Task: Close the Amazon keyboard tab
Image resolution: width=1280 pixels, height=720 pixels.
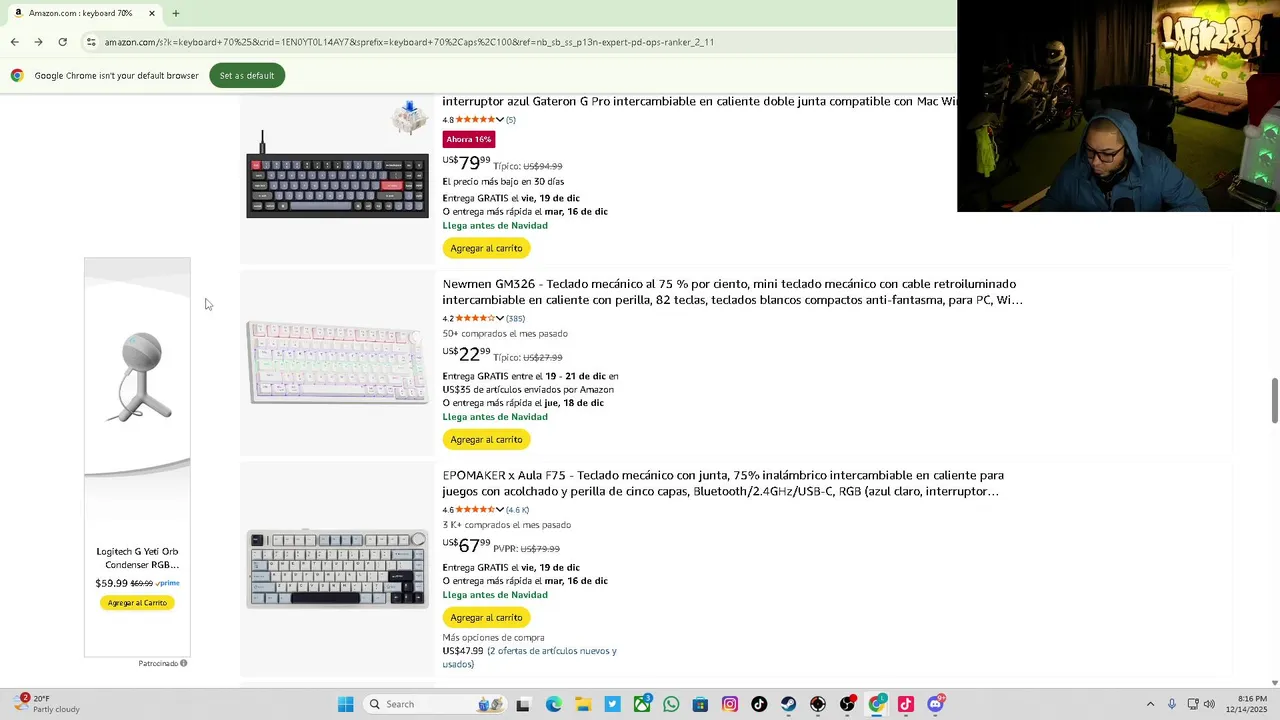Action: pyautogui.click(x=152, y=13)
